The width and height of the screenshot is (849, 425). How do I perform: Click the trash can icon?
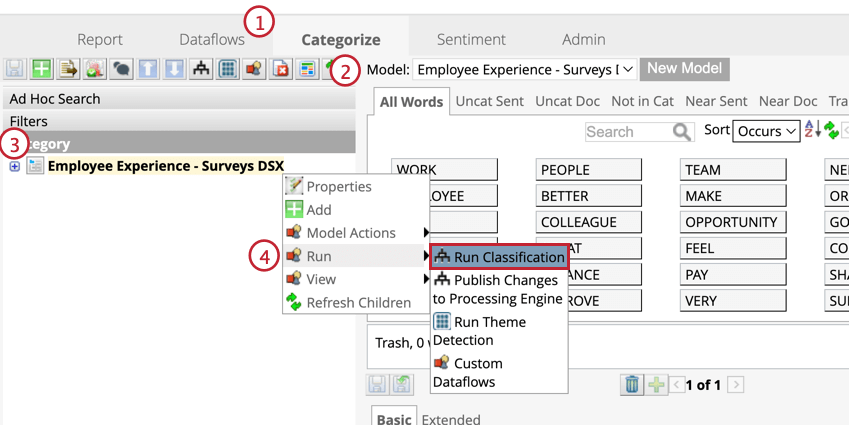pos(632,384)
